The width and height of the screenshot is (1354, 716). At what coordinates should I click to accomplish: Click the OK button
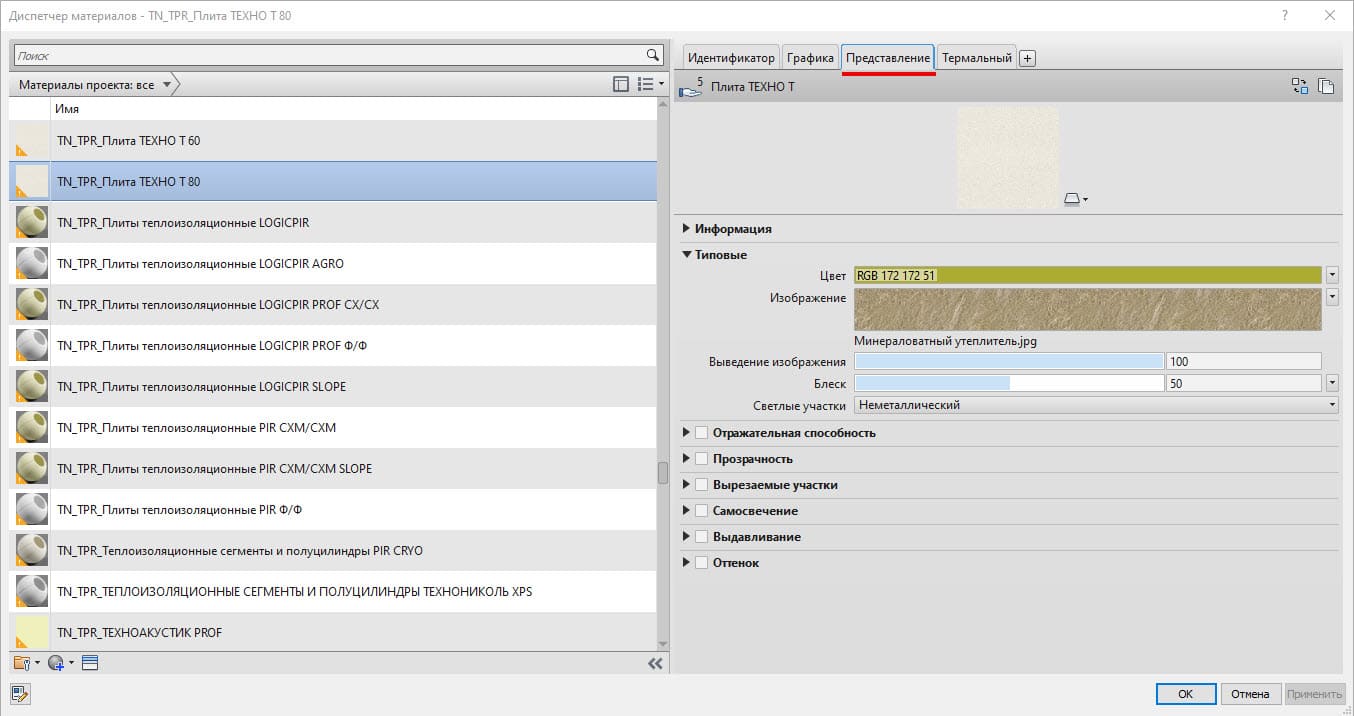(x=1185, y=694)
